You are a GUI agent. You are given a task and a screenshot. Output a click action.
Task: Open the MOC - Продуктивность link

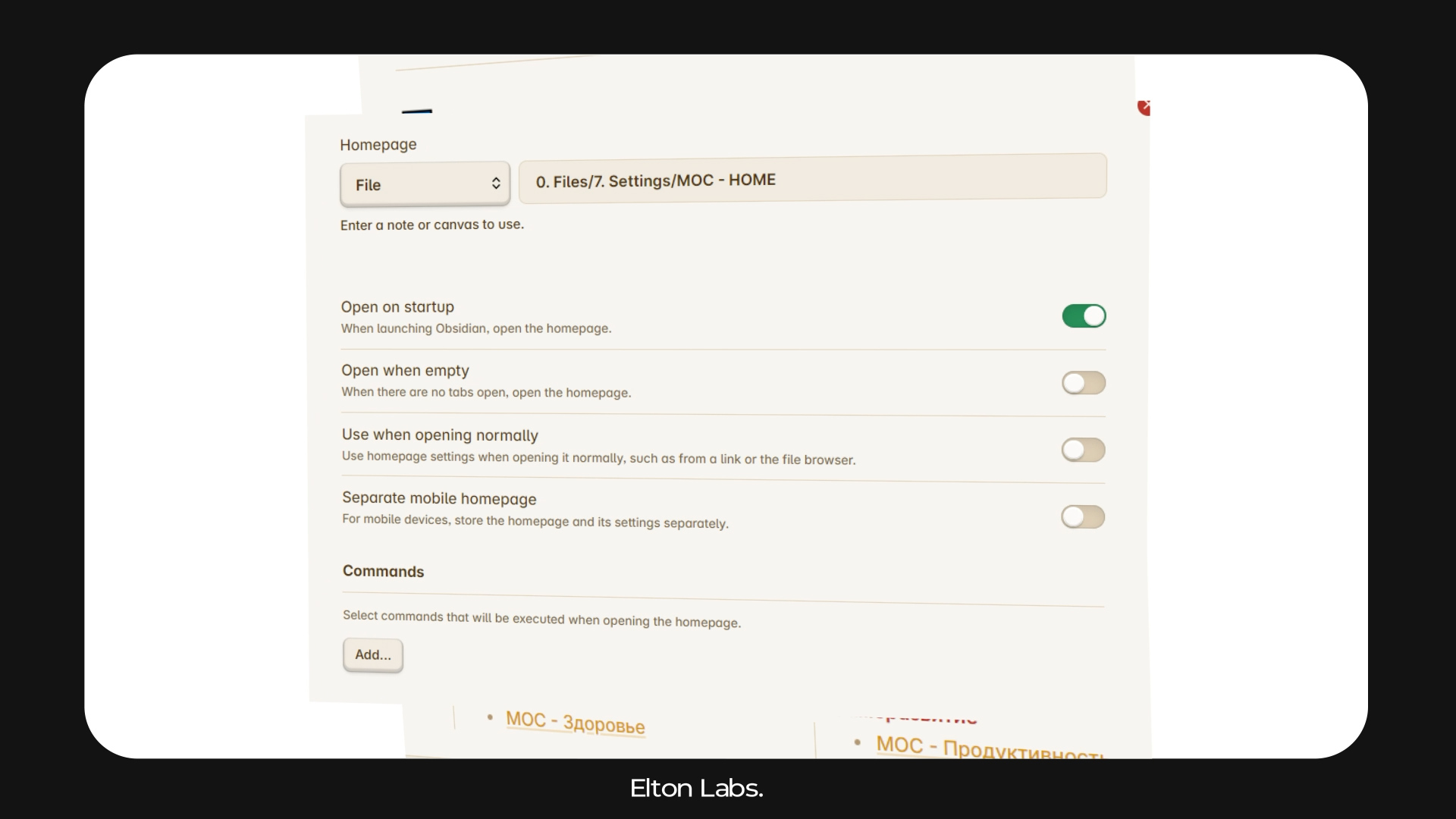coord(990,749)
